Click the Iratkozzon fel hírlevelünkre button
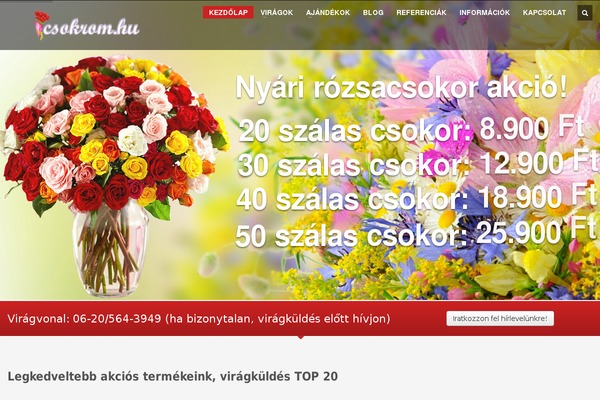Screen dimensions: 600x400 [x=500, y=318]
